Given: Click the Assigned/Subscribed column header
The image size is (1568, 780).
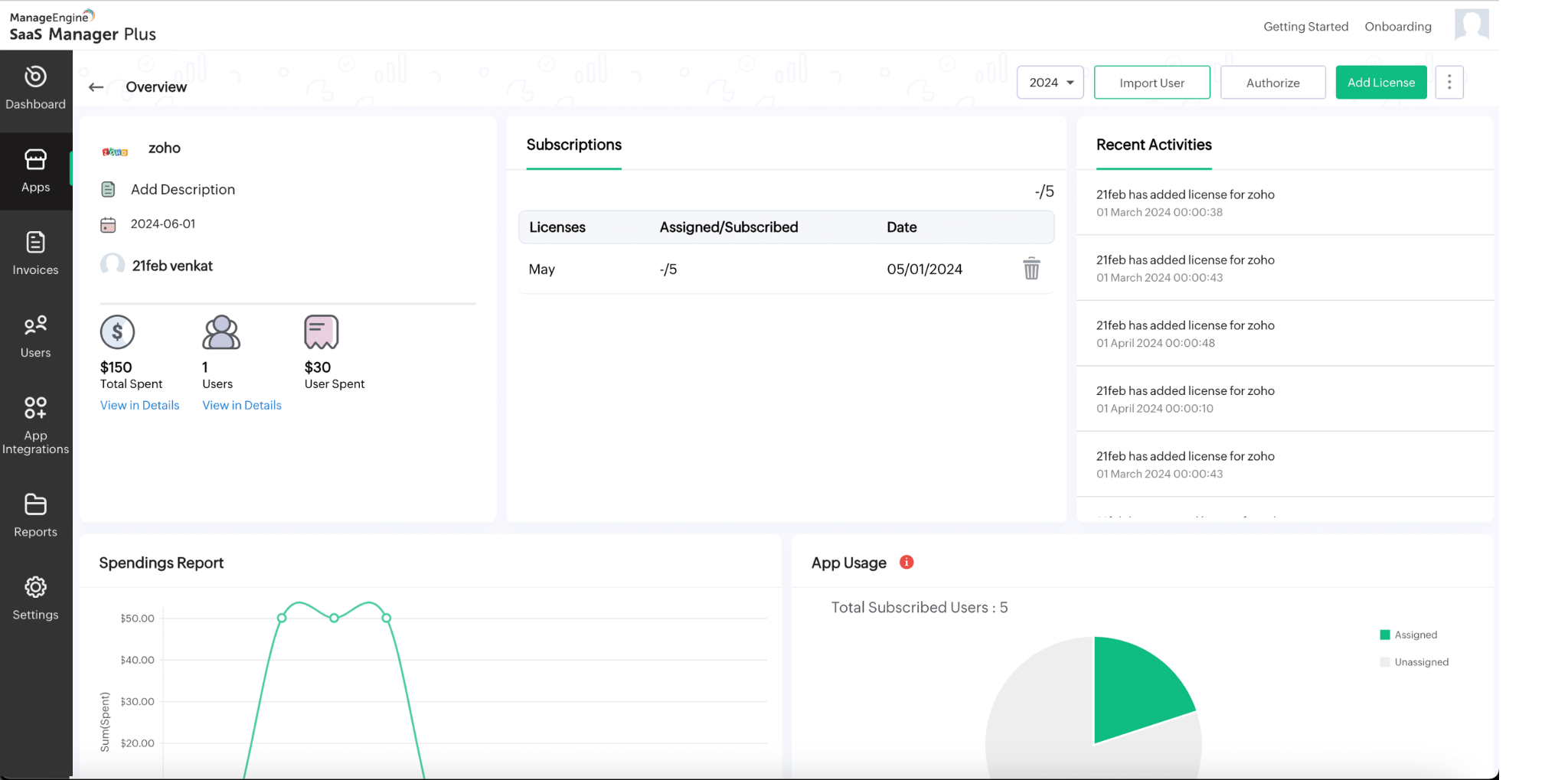Looking at the screenshot, I should pos(729,227).
